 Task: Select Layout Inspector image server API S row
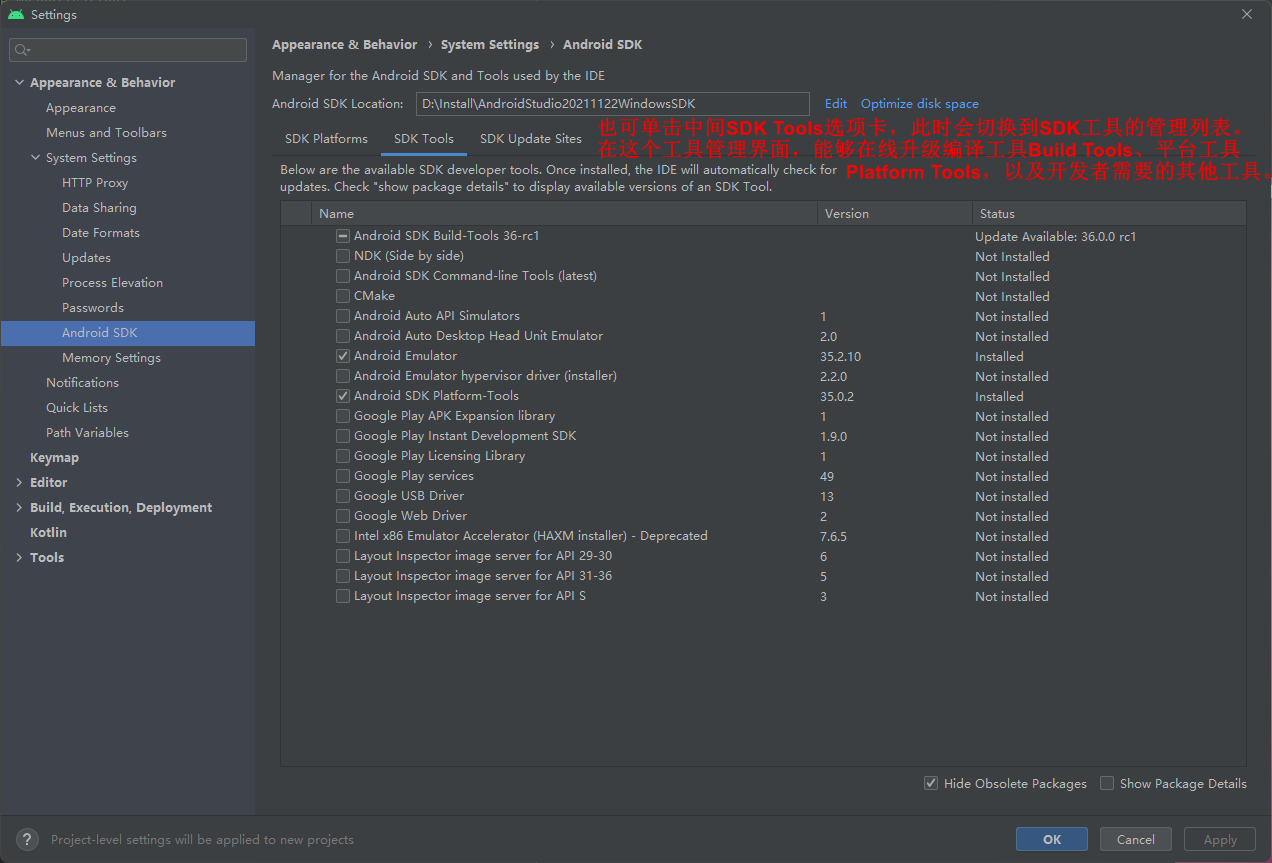pyautogui.click(x=763, y=596)
